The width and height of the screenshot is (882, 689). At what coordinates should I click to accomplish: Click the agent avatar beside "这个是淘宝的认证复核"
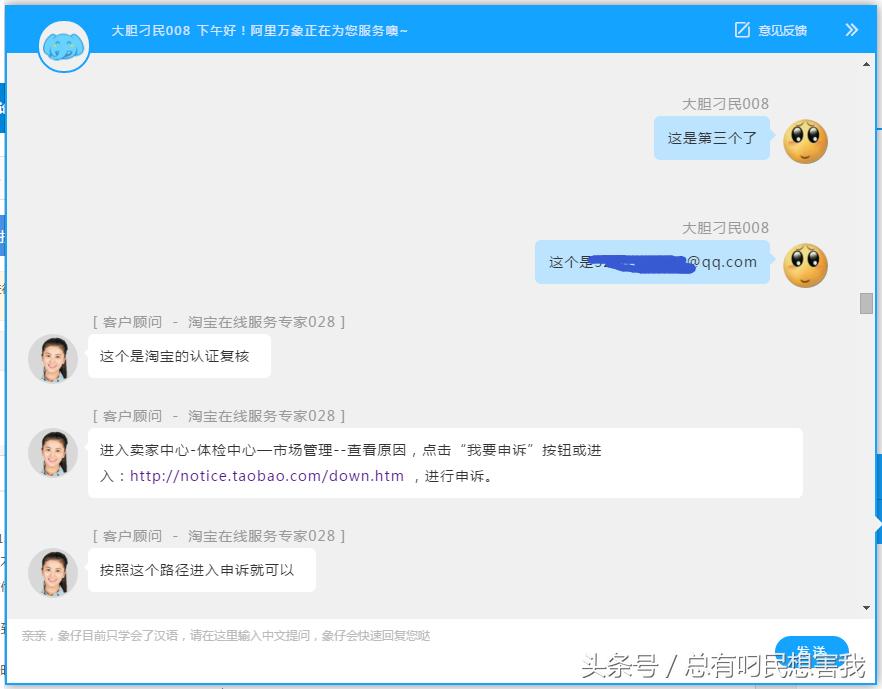pos(52,358)
